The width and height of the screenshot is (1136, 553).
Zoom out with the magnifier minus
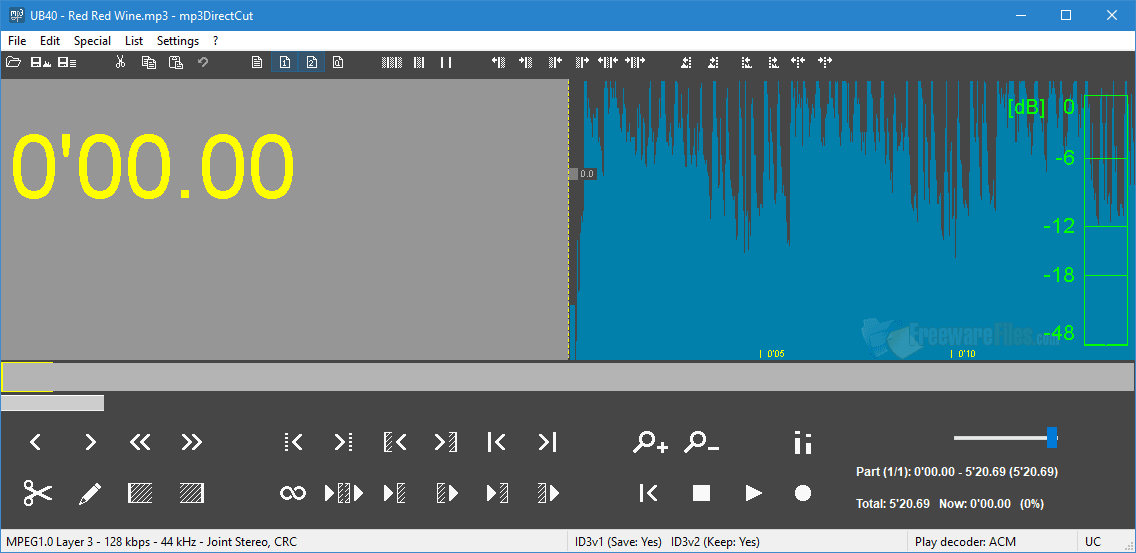coord(701,442)
